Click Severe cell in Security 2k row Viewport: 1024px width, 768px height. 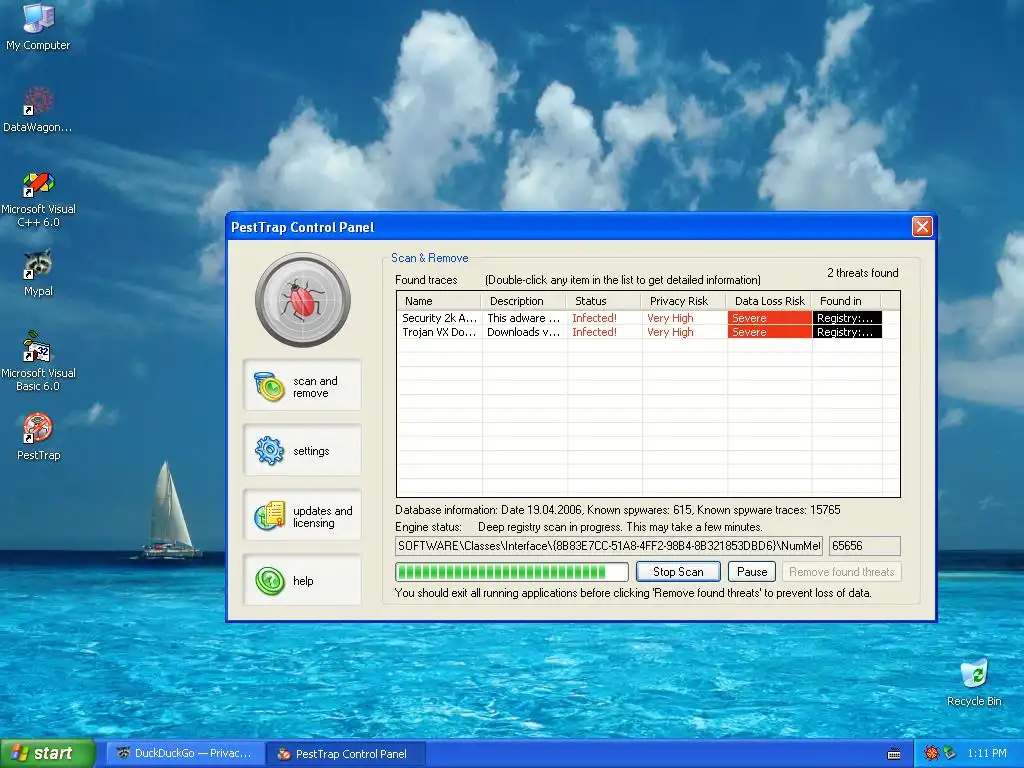pyautogui.click(x=769, y=318)
